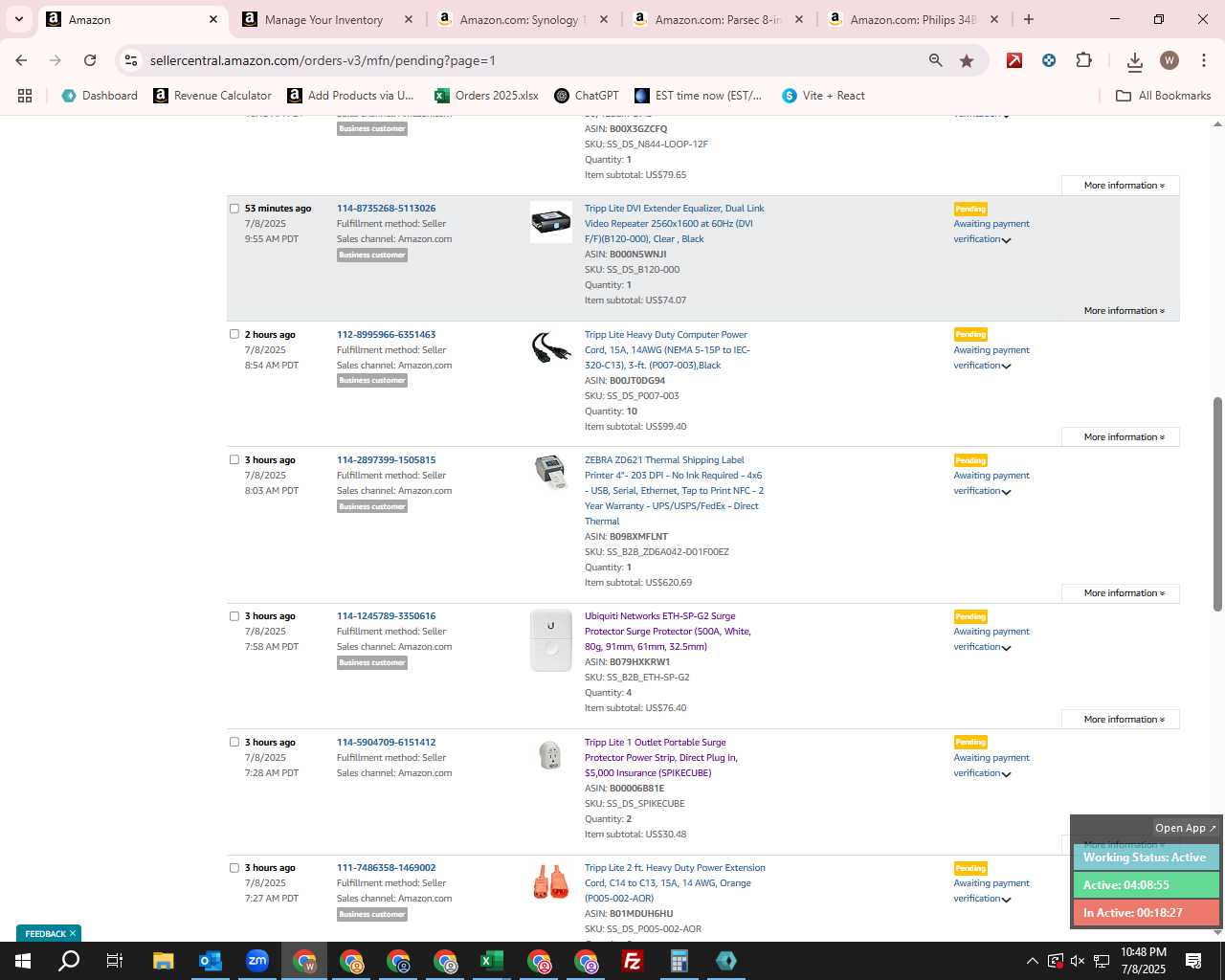Open the Orders 2025.xlsx bookmark
Image resolution: width=1225 pixels, height=980 pixels.
coord(486,96)
